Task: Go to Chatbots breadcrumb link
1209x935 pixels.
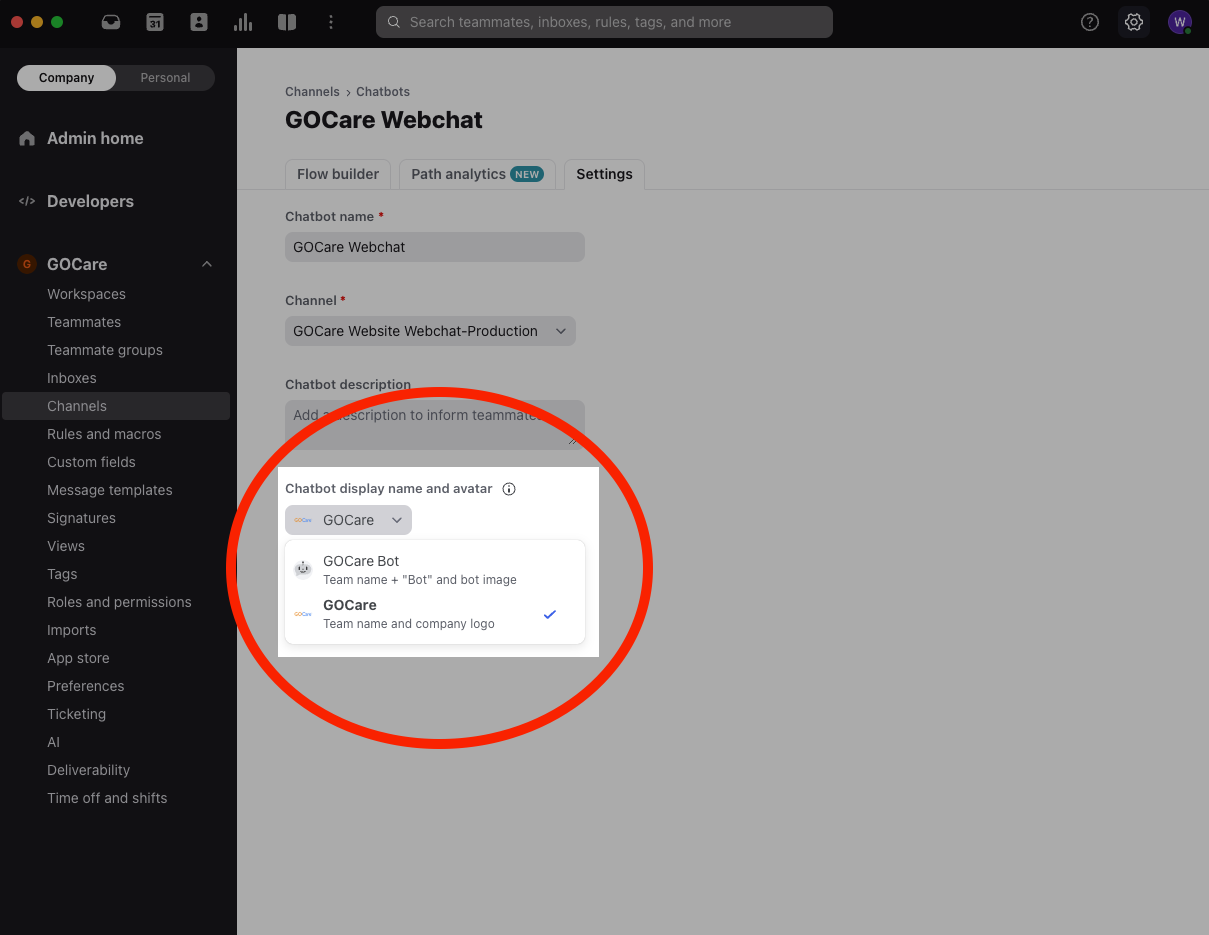Action: click(383, 92)
